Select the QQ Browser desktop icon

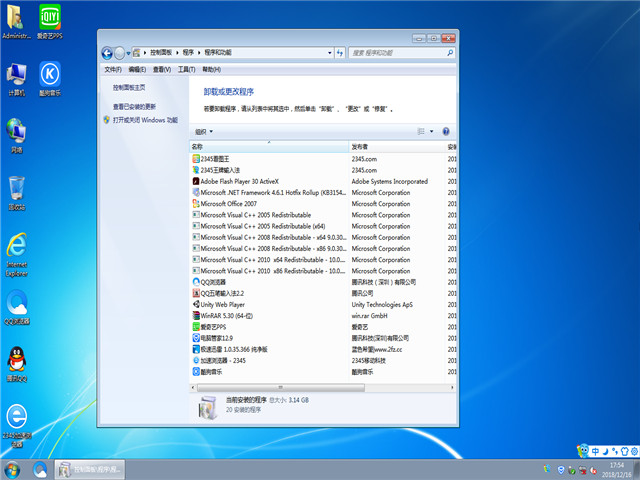[16, 307]
